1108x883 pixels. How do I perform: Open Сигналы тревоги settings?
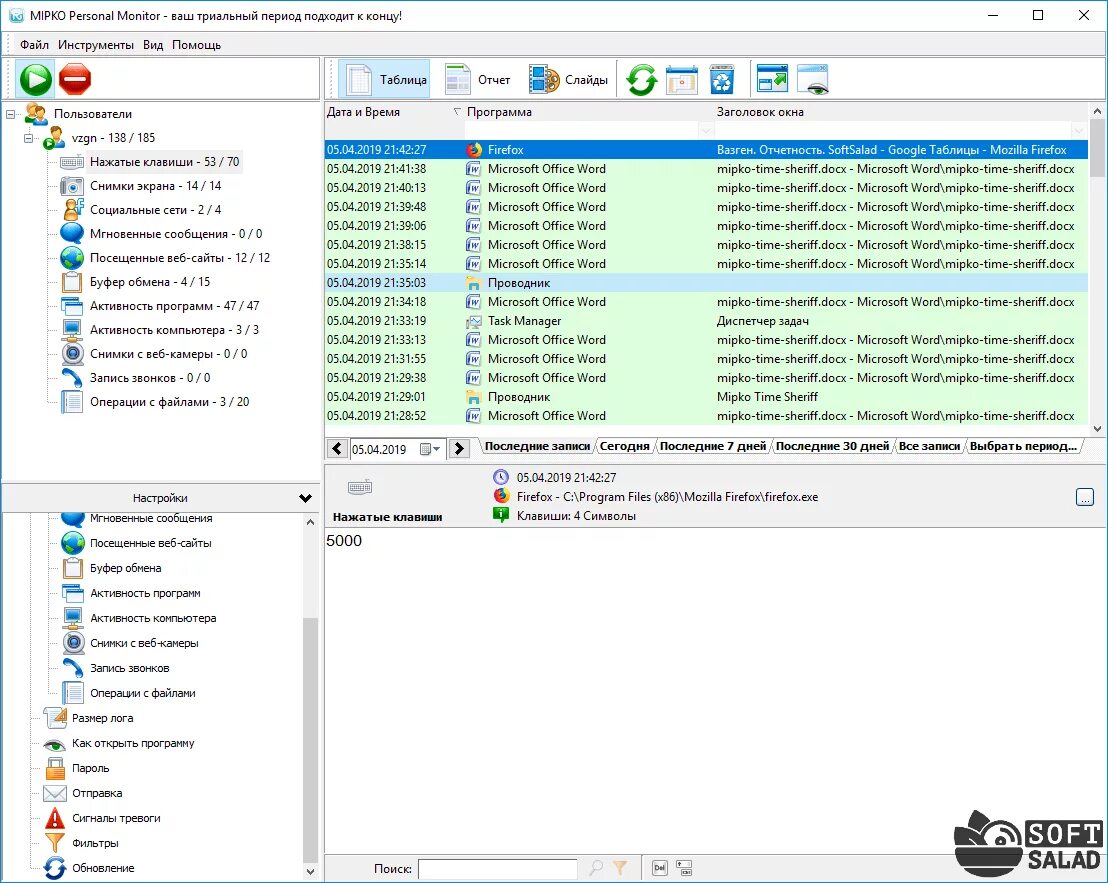[116, 818]
